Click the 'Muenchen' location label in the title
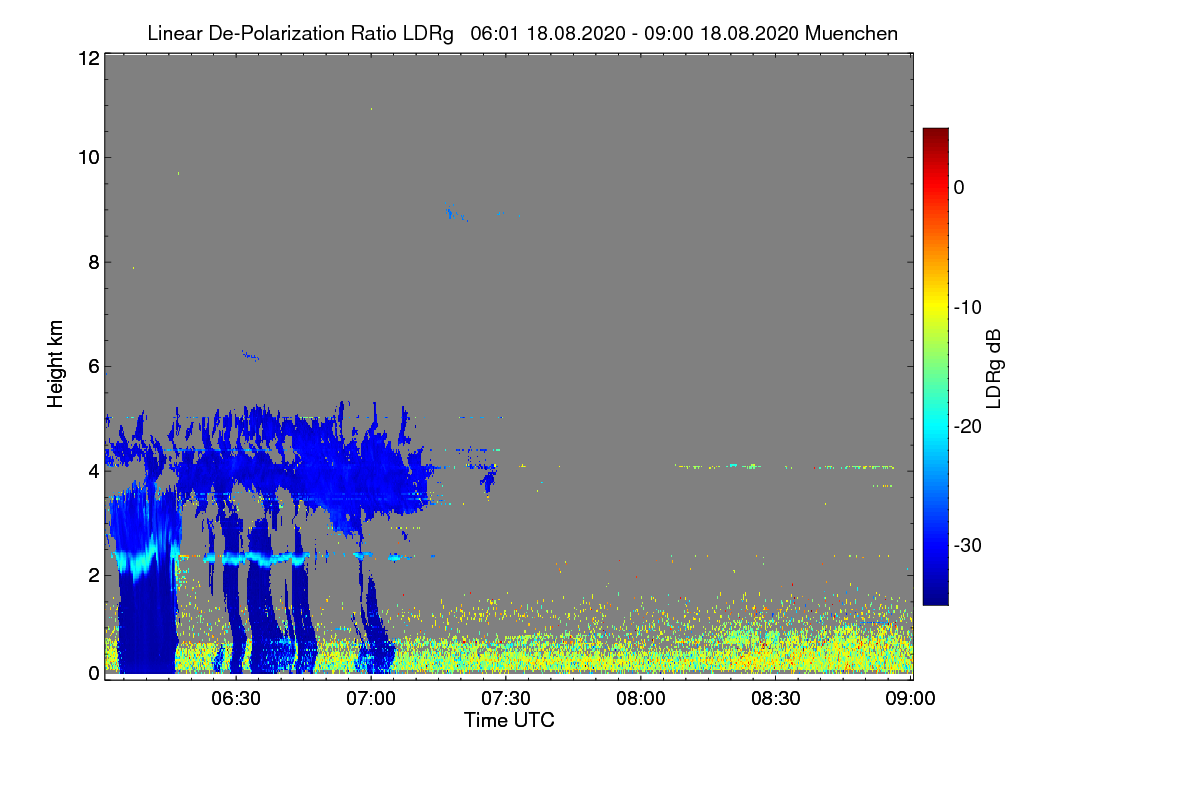 851,34
